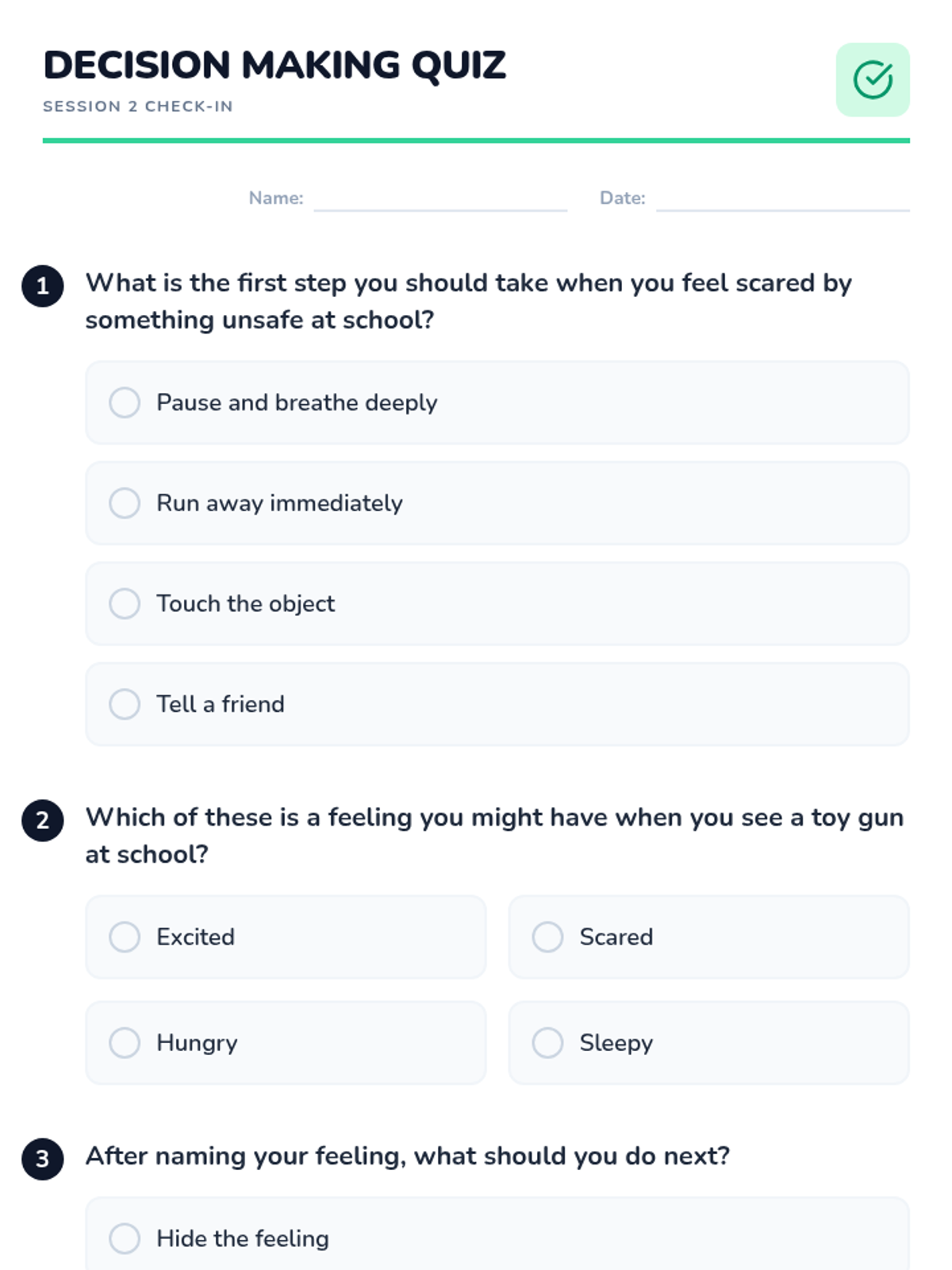Click the 'Session 2 Check-In' subtitle
Image resolution: width=952 pixels, height=1270 pixels.
point(138,106)
